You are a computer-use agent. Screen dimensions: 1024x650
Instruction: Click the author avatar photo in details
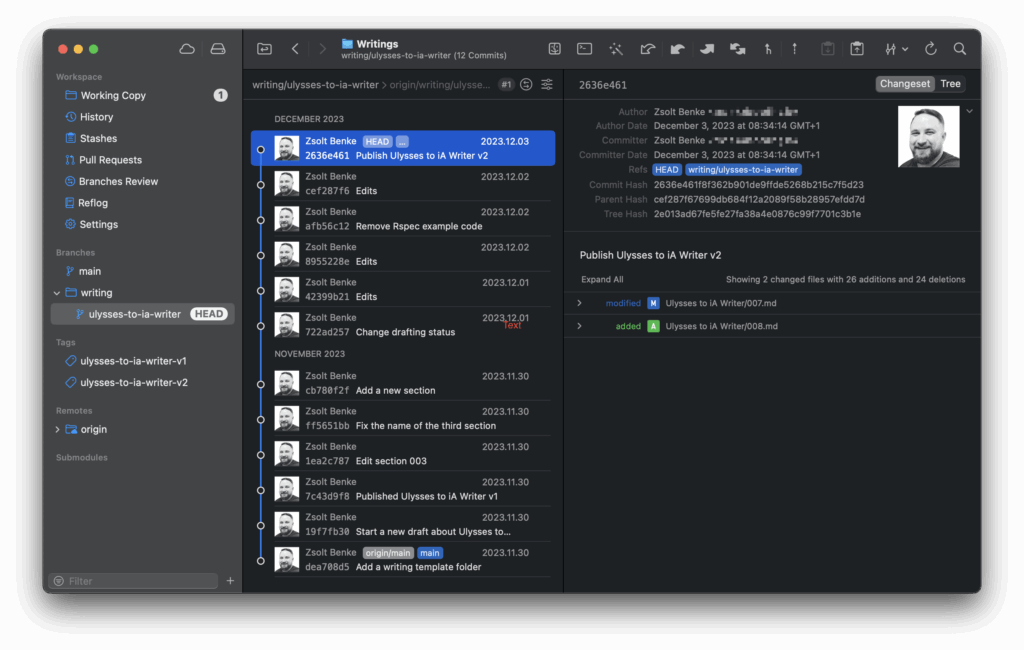929,137
